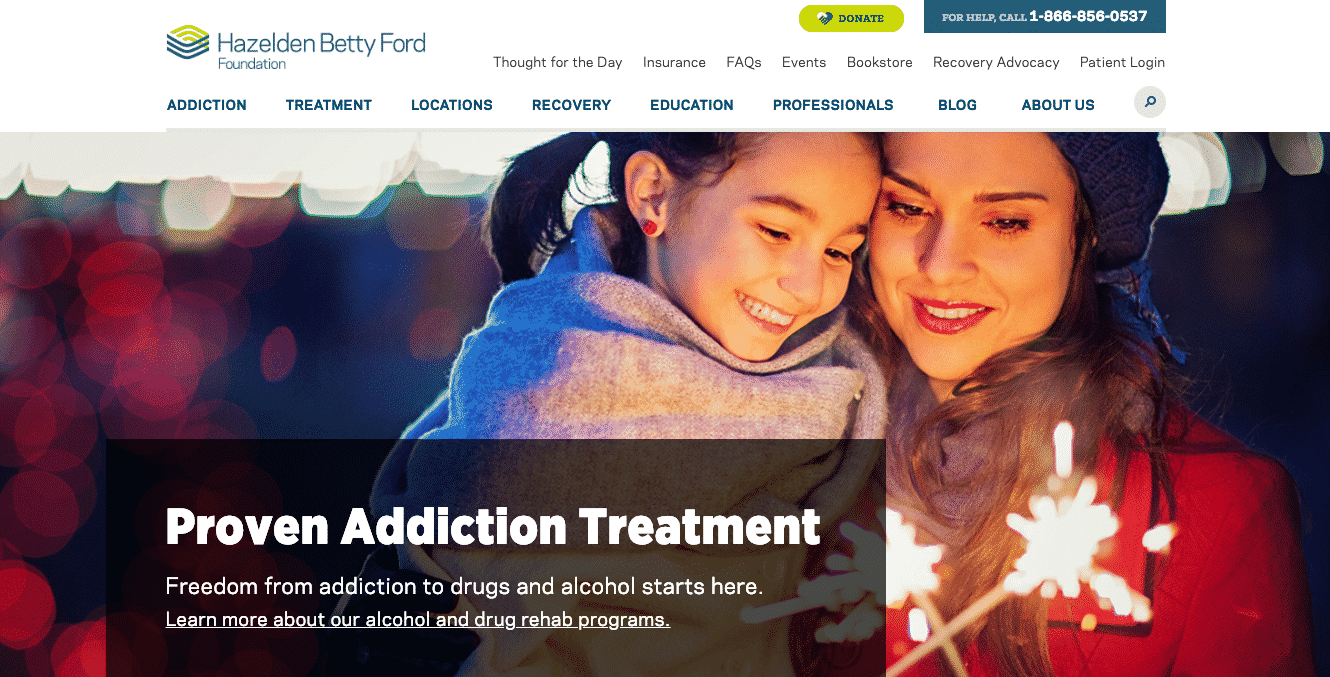Viewport: 1330px width, 677px height.
Task: Click the green Donate button
Action: point(851,18)
